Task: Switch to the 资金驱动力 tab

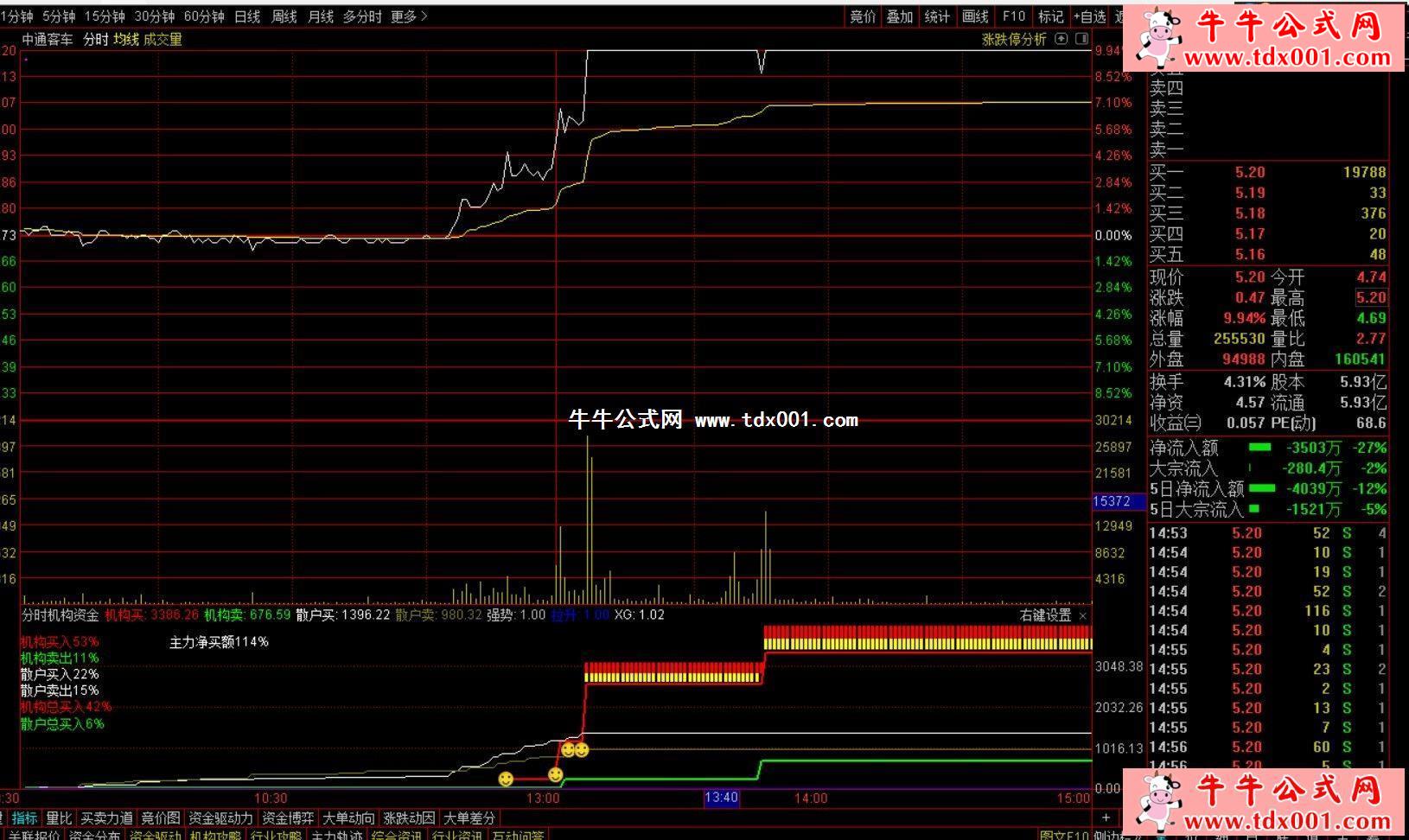Action: click(x=220, y=818)
